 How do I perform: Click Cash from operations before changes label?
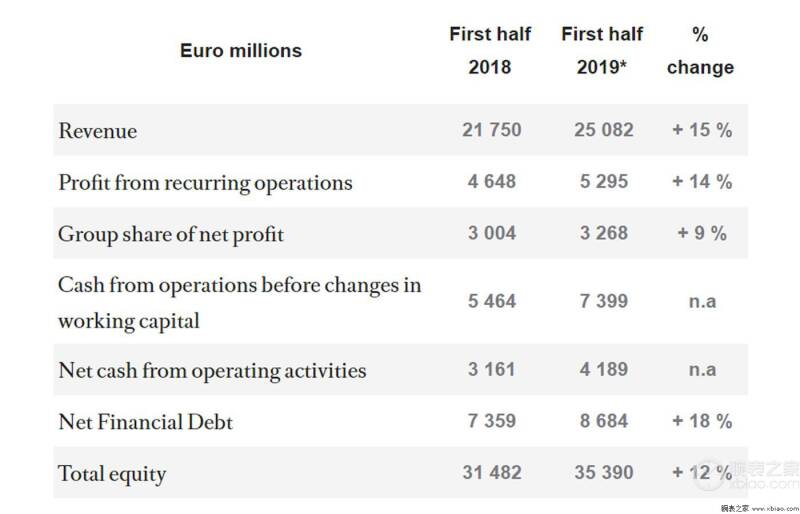point(240,303)
